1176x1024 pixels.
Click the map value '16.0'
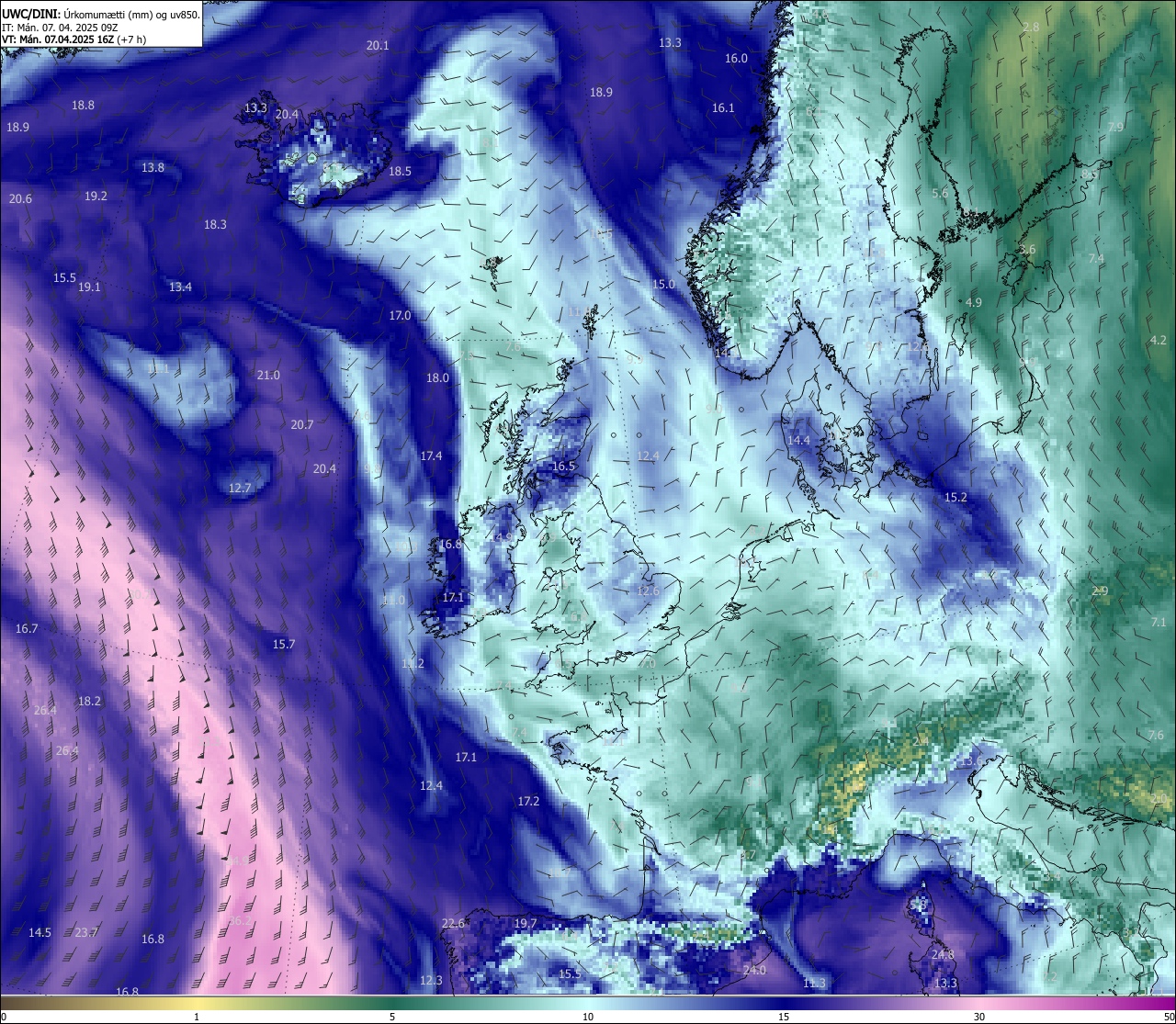[x=736, y=58]
